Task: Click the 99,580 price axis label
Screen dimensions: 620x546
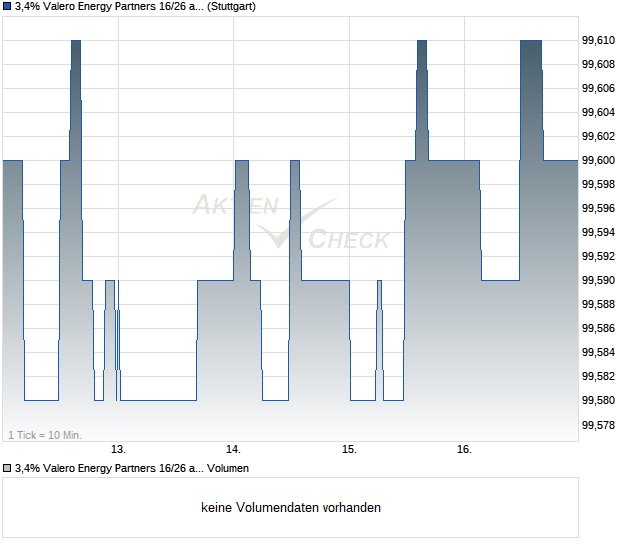Action: (598, 400)
